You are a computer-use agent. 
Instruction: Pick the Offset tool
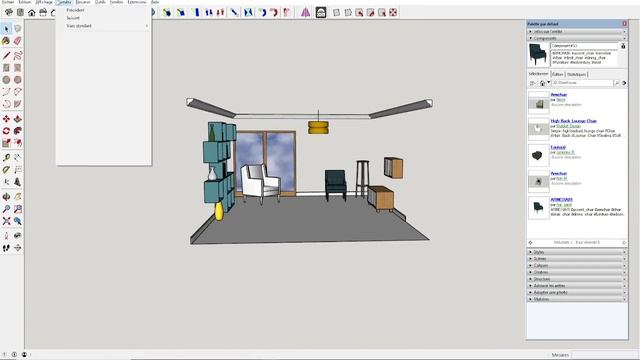(x=18, y=143)
